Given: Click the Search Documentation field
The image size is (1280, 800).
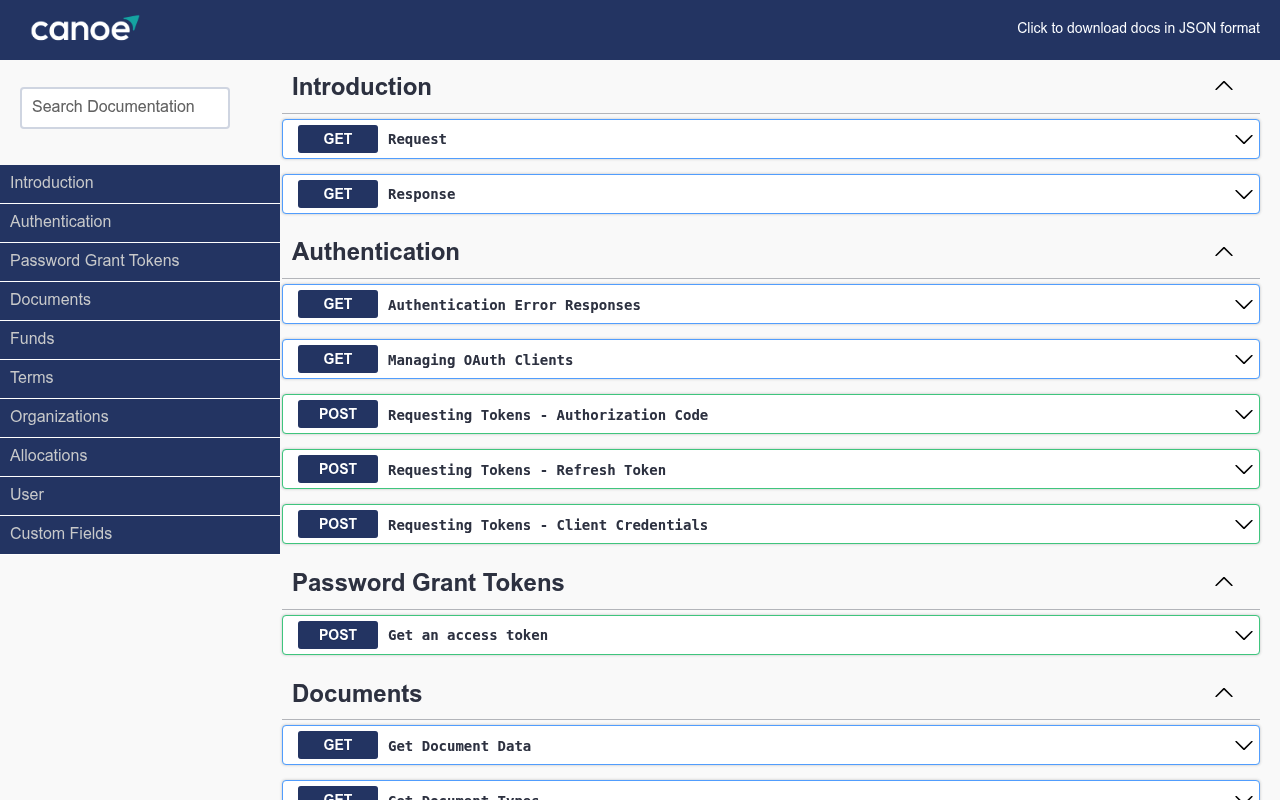Looking at the screenshot, I should (x=125, y=108).
